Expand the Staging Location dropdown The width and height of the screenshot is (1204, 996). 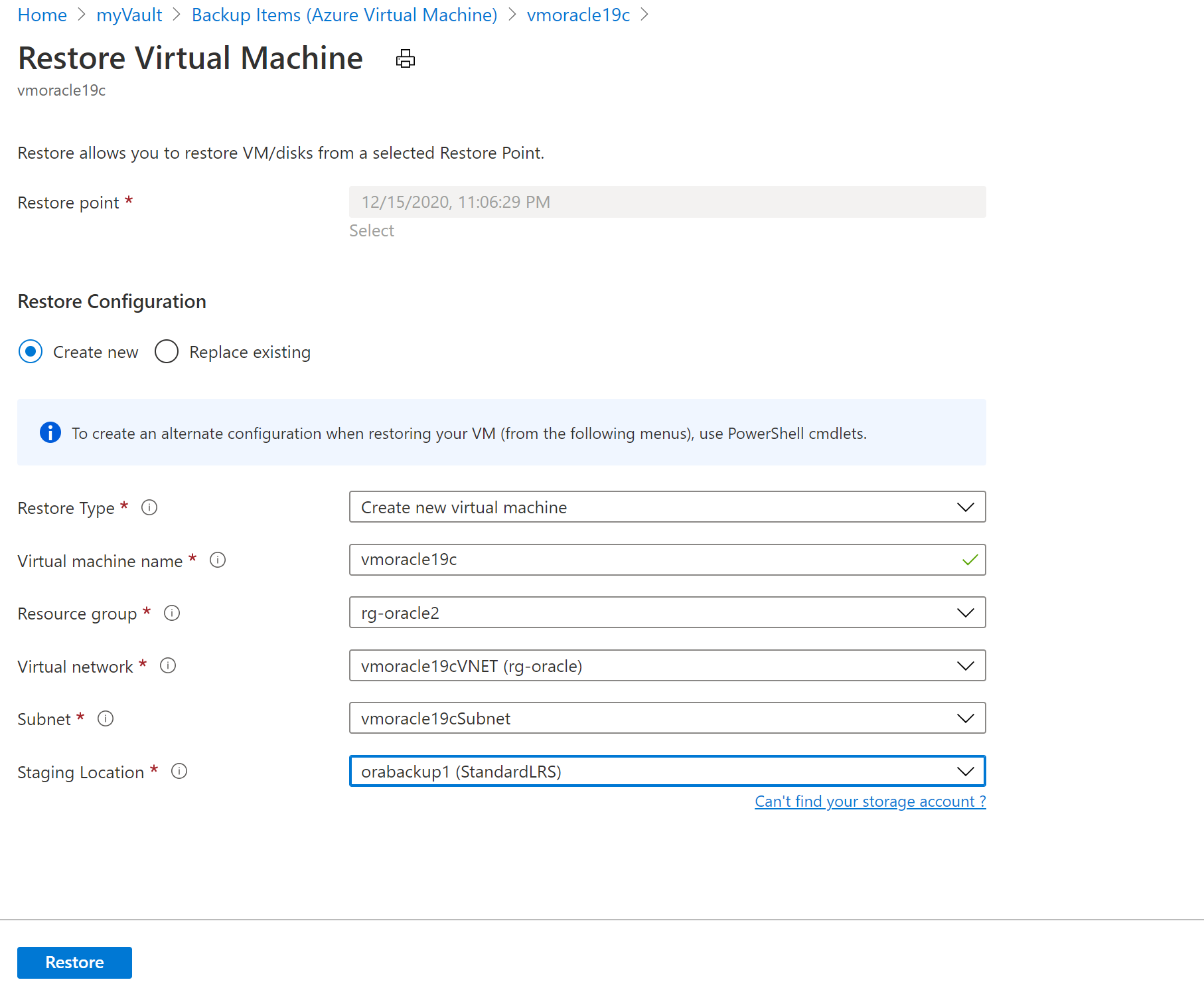(x=667, y=772)
